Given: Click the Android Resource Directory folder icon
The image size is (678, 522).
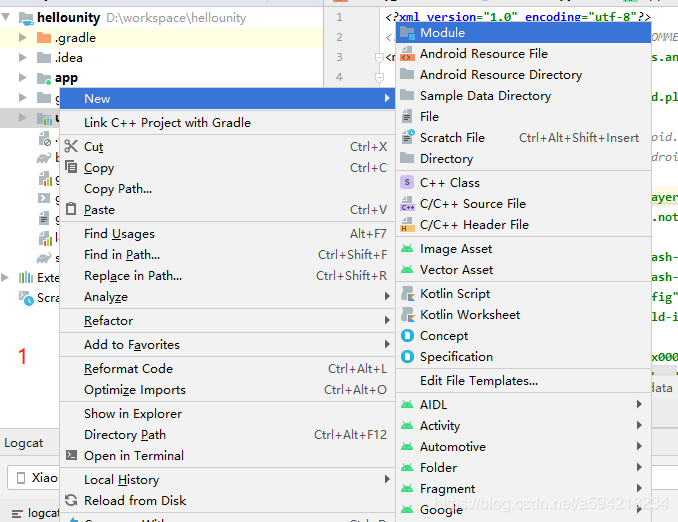Looking at the screenshot, I should [407, 74].
